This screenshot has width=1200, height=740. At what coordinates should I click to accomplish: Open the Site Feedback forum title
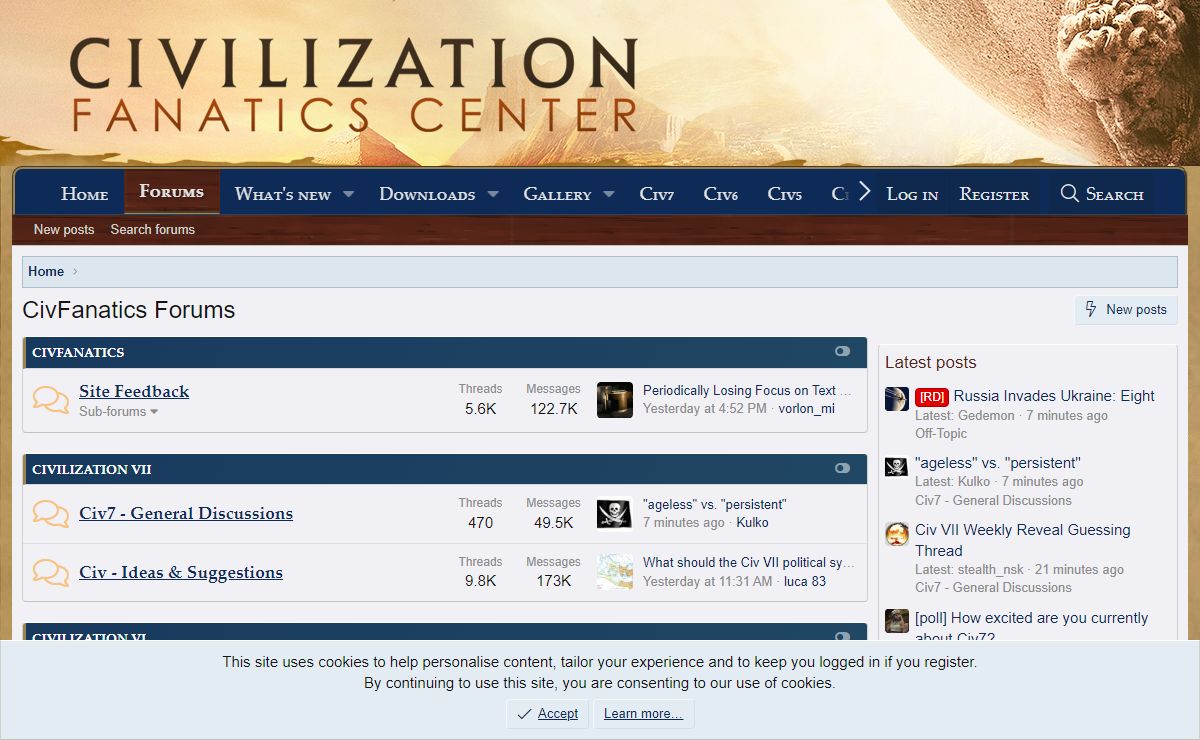(134, 391)
